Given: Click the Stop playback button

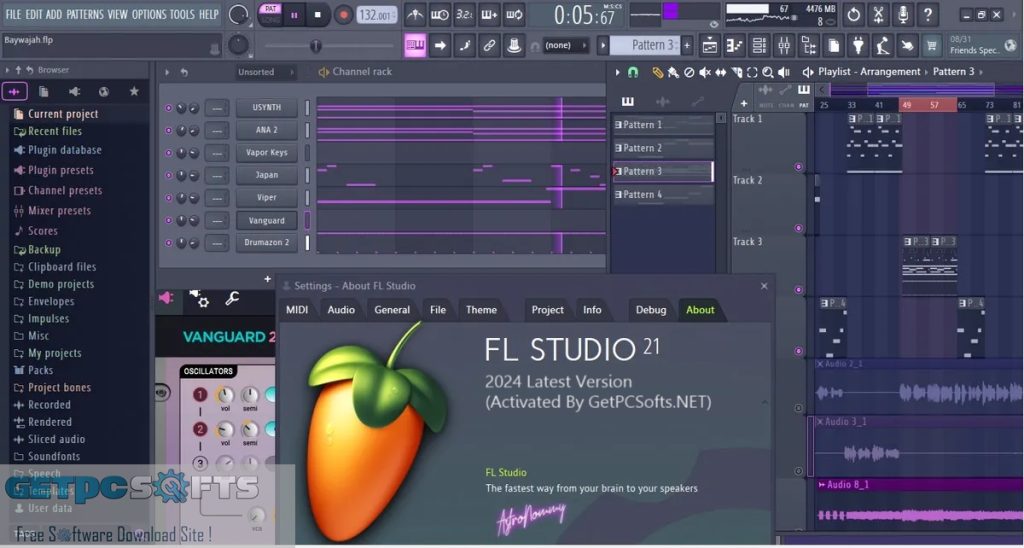Looking at the screenshot, I should [318, 14].
